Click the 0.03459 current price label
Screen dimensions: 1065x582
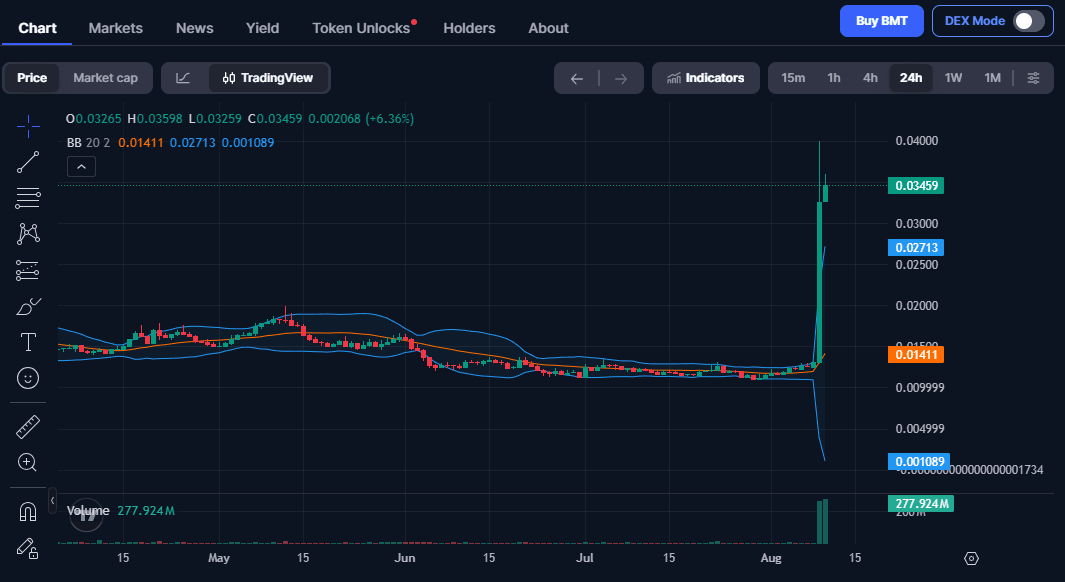(916, 185)
